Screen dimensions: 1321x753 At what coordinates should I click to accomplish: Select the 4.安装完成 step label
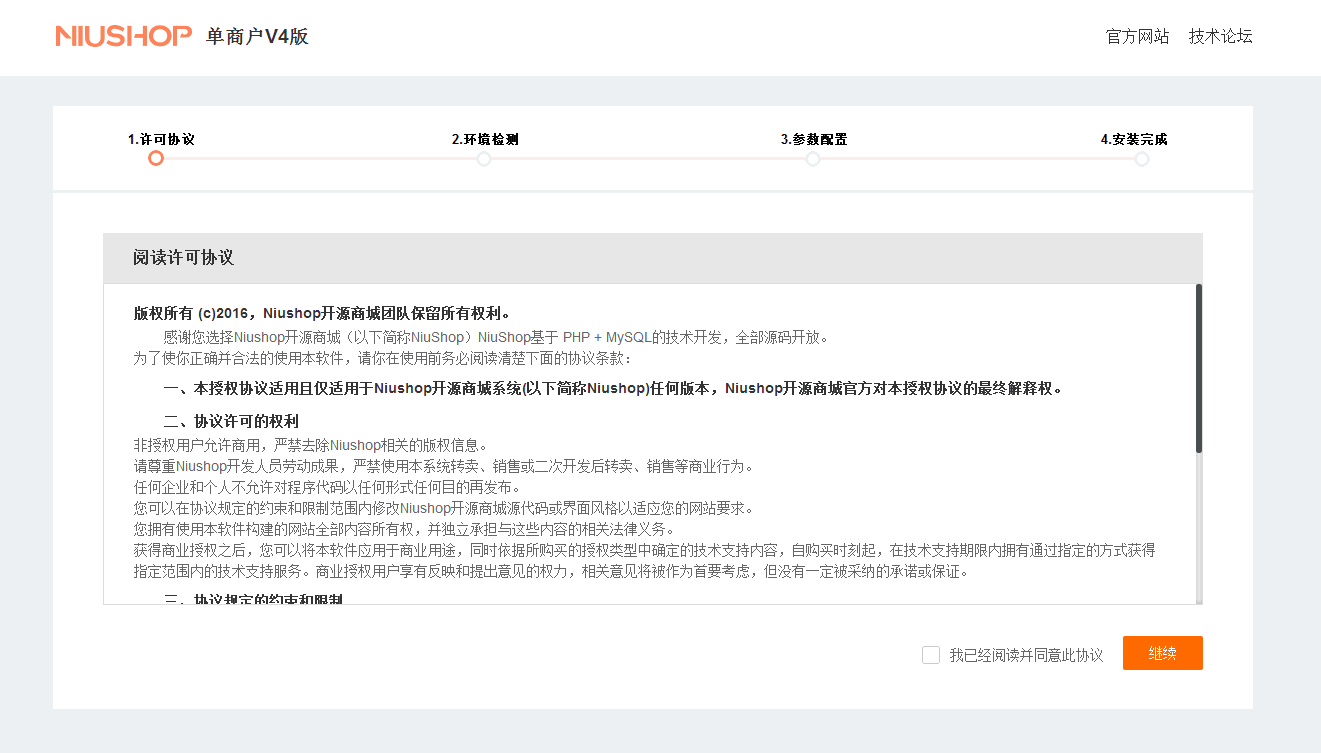[x=1134, y=139]
